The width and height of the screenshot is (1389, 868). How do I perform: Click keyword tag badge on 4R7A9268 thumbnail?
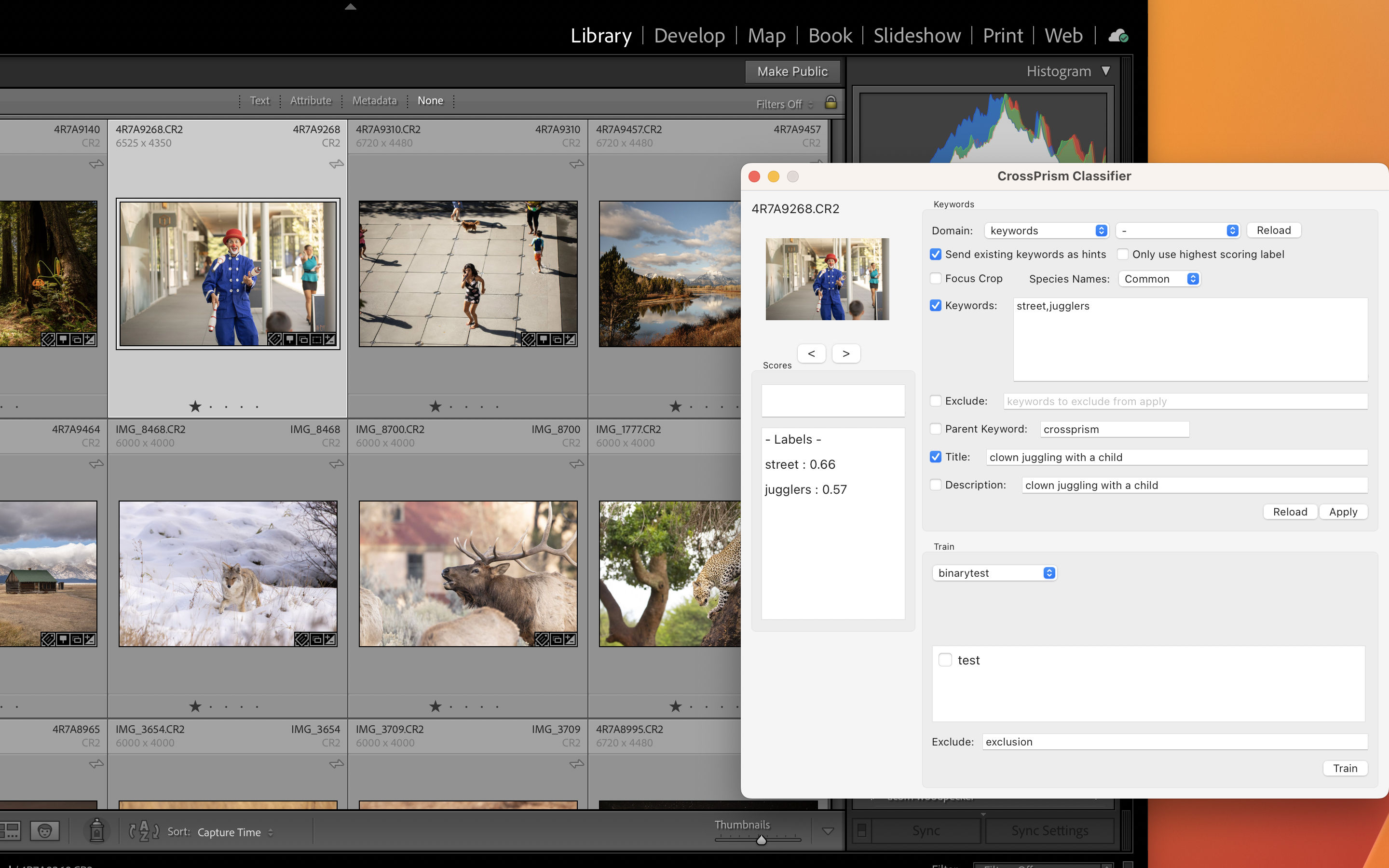(275, 339)
